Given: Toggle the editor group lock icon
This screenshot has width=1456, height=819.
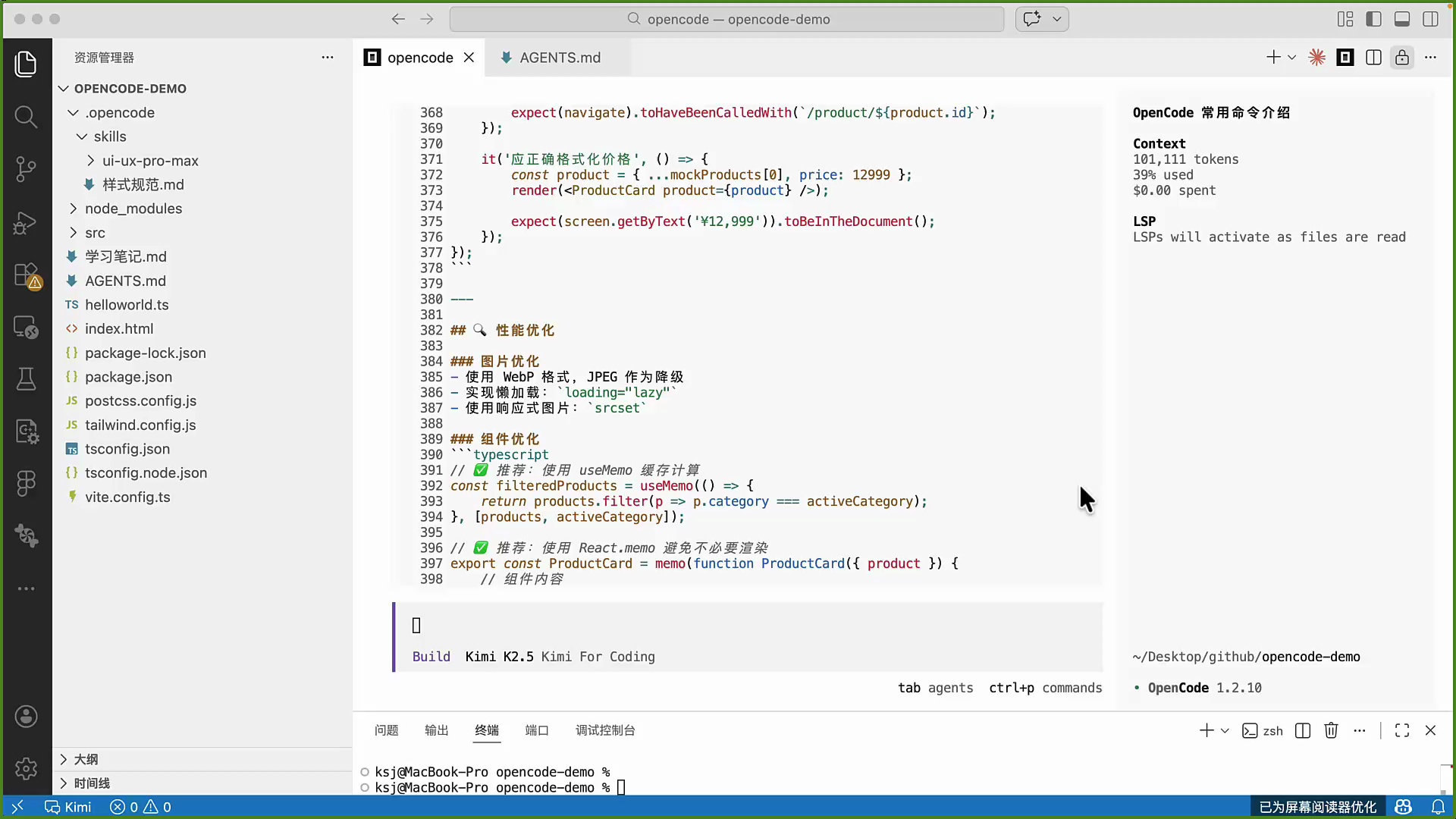Looking at the screenshot, I should coord(1402,58).
